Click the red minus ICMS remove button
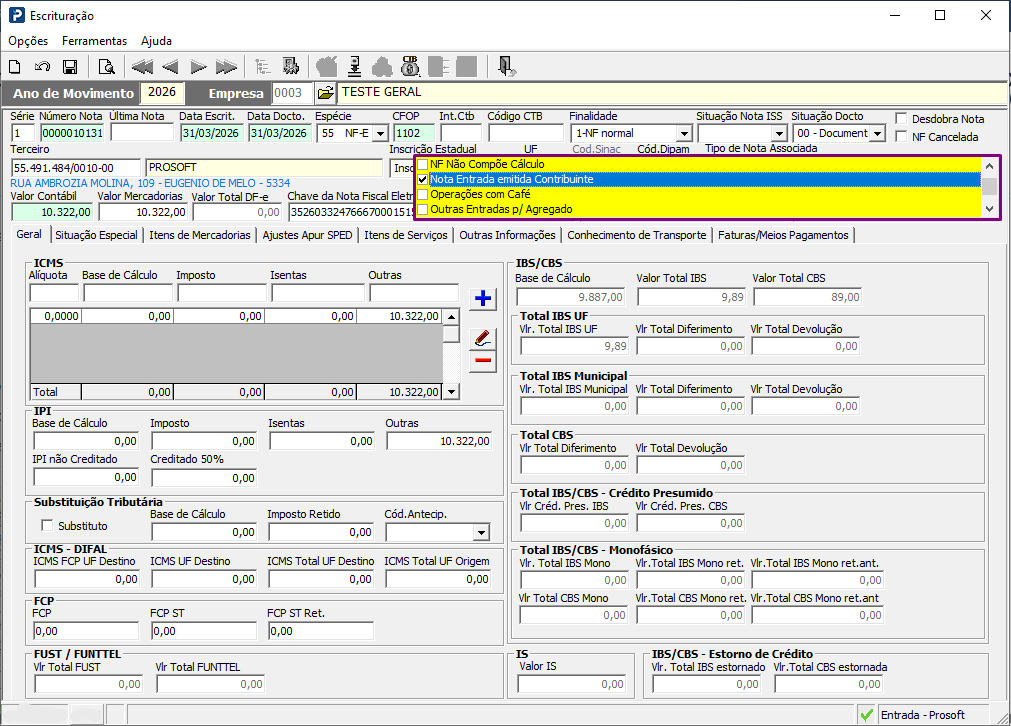 click(483, 361)
